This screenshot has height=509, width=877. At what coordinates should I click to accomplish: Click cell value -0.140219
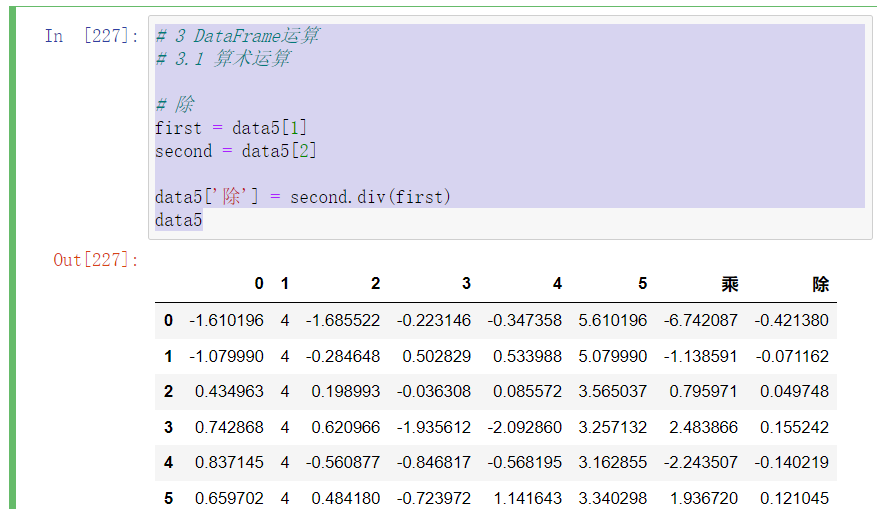[791, 463]
